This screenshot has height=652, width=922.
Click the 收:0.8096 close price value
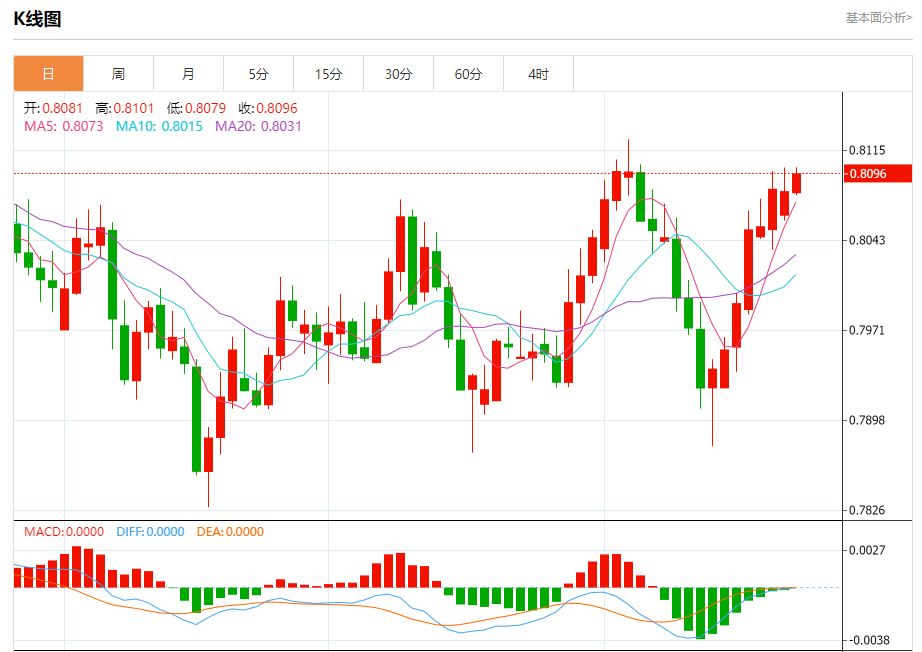(x=268, y=108)
